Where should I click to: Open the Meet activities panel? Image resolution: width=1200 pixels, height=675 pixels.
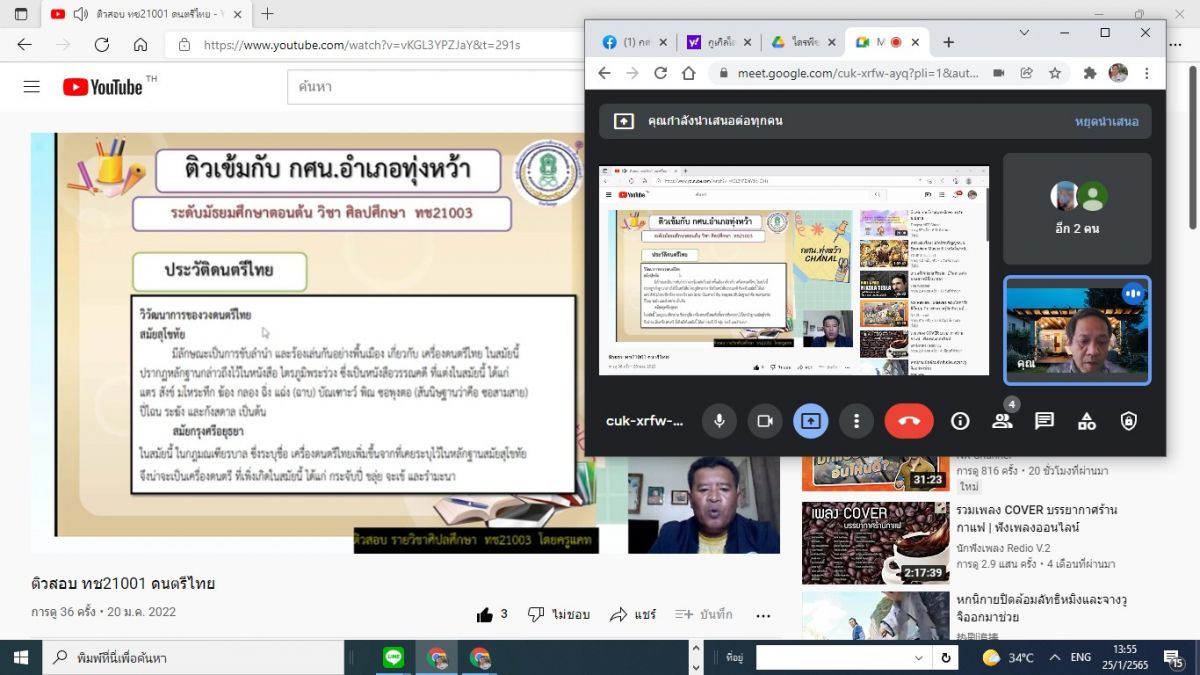tap(1087, 421)
